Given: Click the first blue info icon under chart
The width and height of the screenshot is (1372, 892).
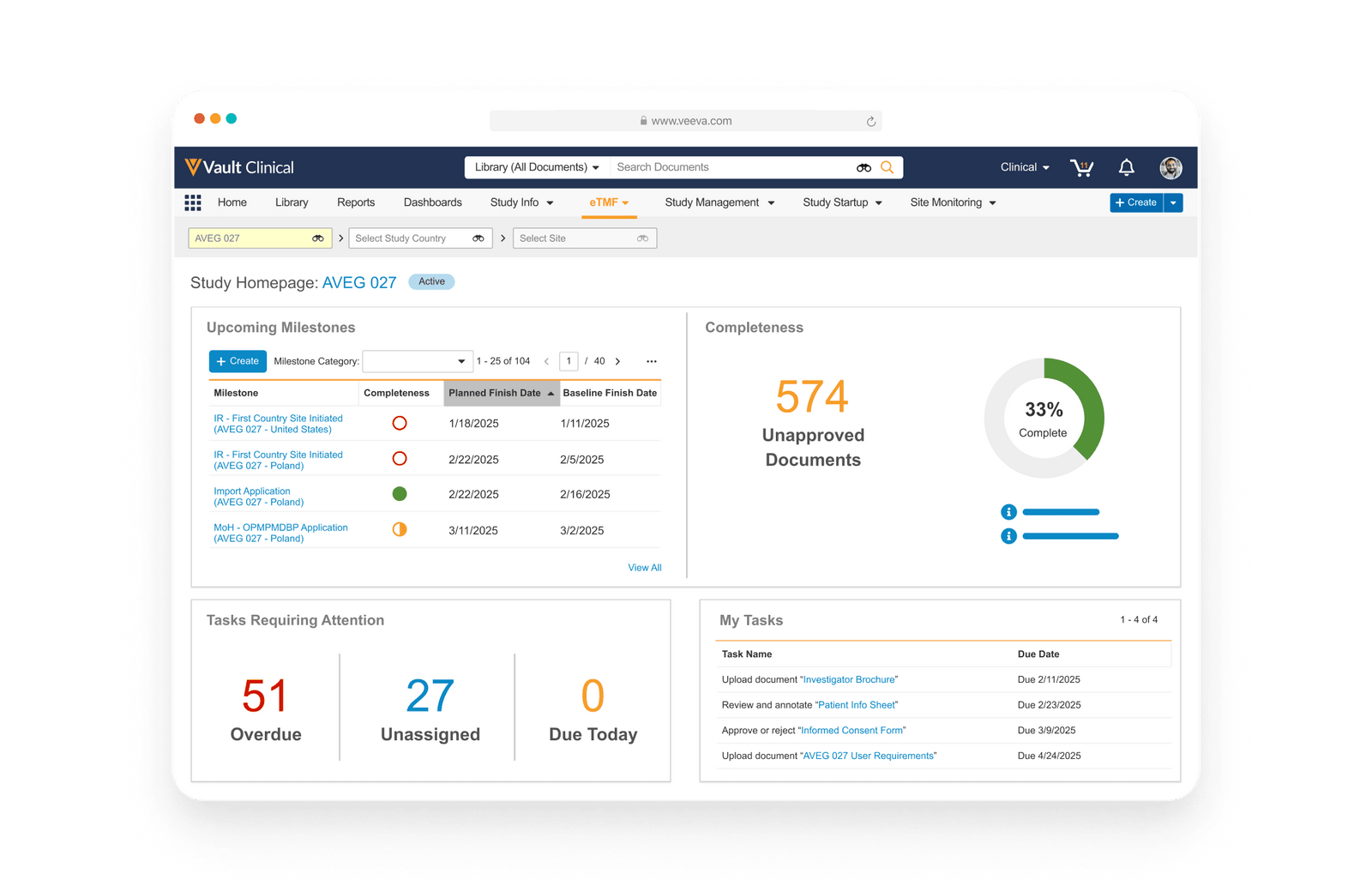Looking at the screenshot, I should point(1008,512).
